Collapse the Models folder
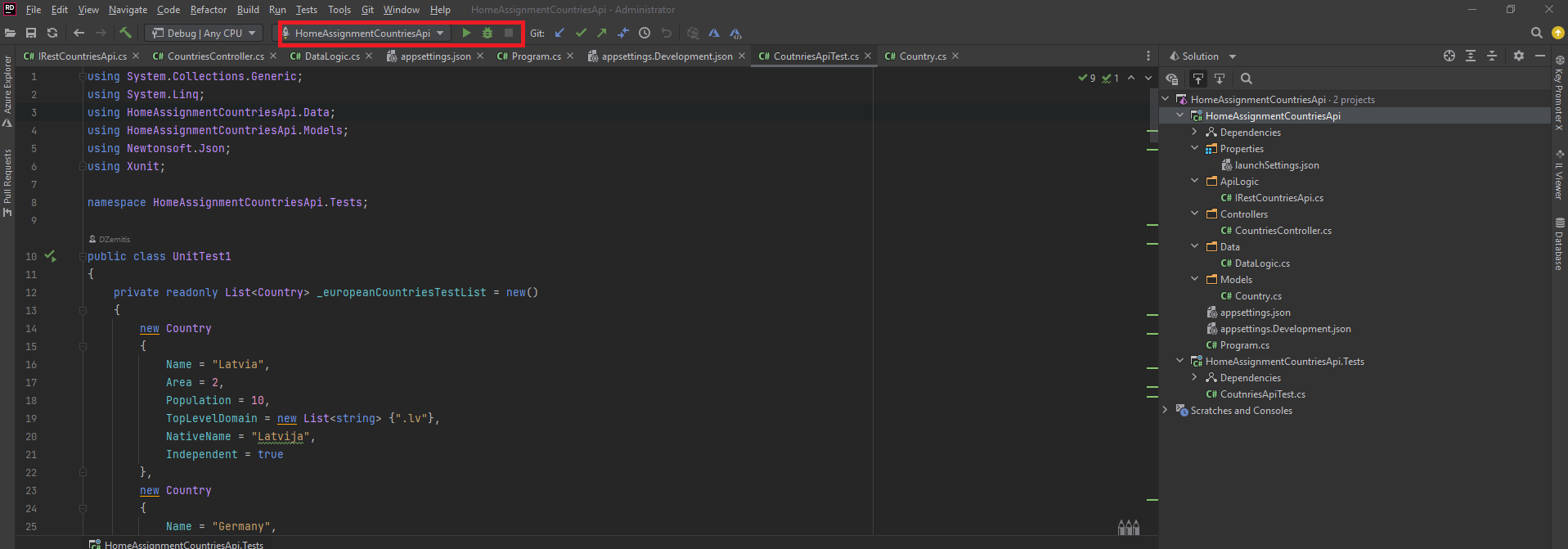Image resolution: width=1568 pixels, height=549 pixels. [x=1195, y=279]
